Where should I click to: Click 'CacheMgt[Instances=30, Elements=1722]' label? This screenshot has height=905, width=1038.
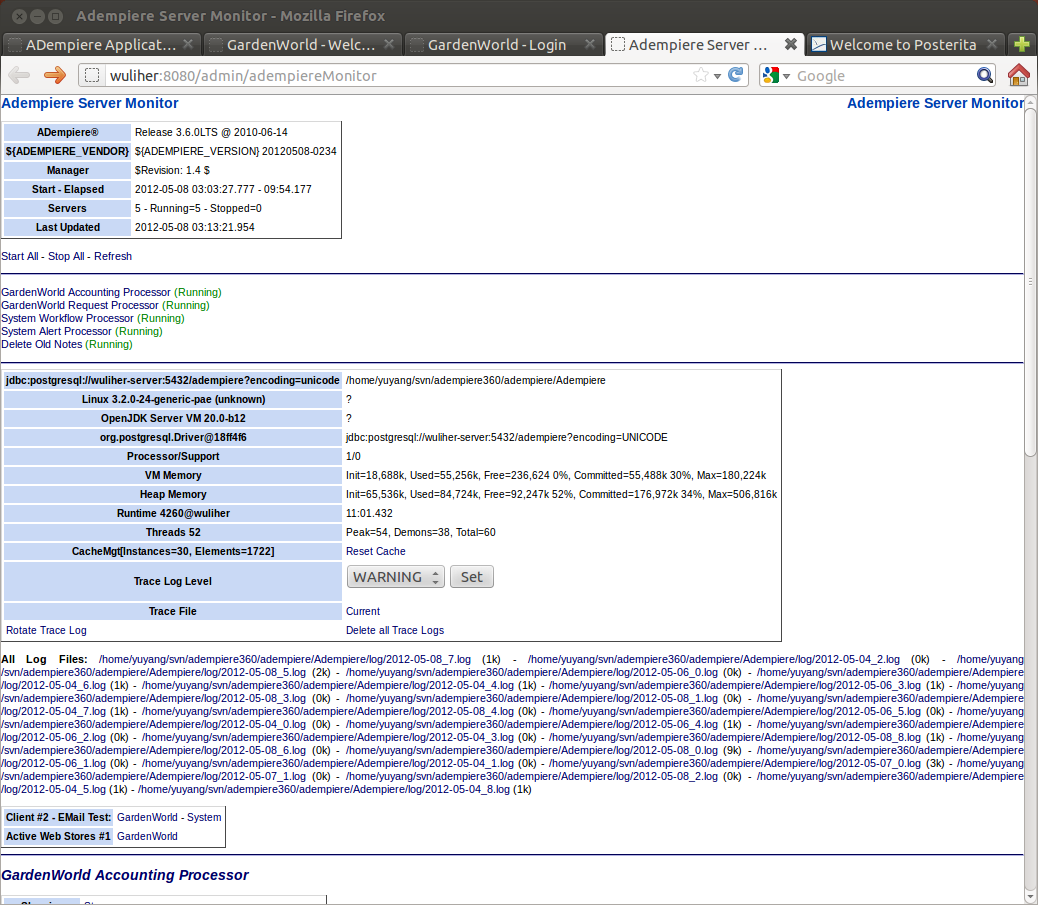tap(173, 551)
